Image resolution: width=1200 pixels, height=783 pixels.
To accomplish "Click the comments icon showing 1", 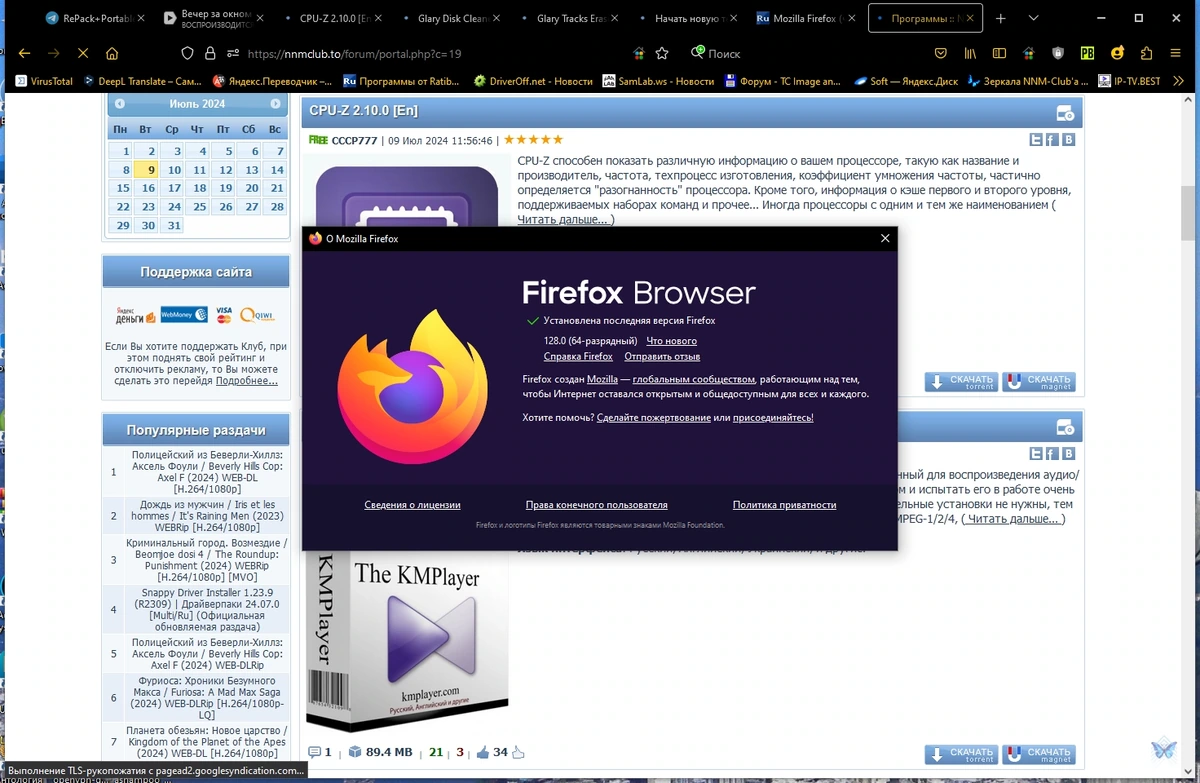I will pos(314,752).
